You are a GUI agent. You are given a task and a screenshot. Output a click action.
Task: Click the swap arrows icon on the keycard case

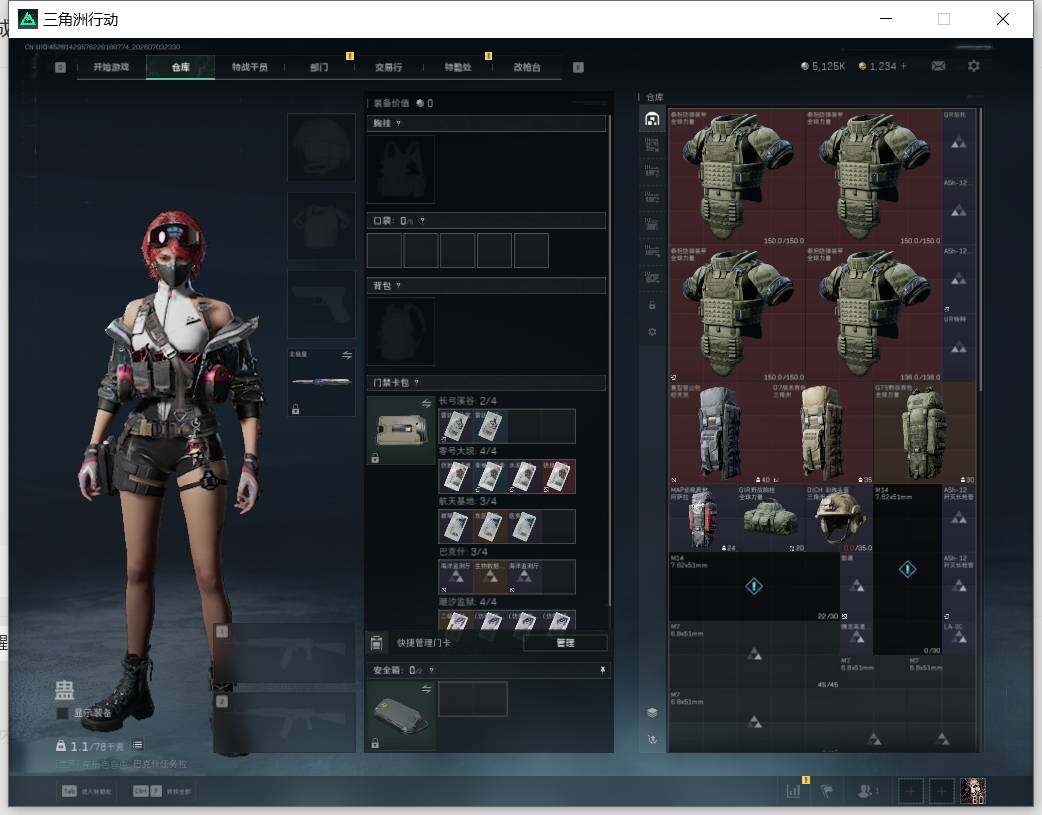[x=426, y=404]
